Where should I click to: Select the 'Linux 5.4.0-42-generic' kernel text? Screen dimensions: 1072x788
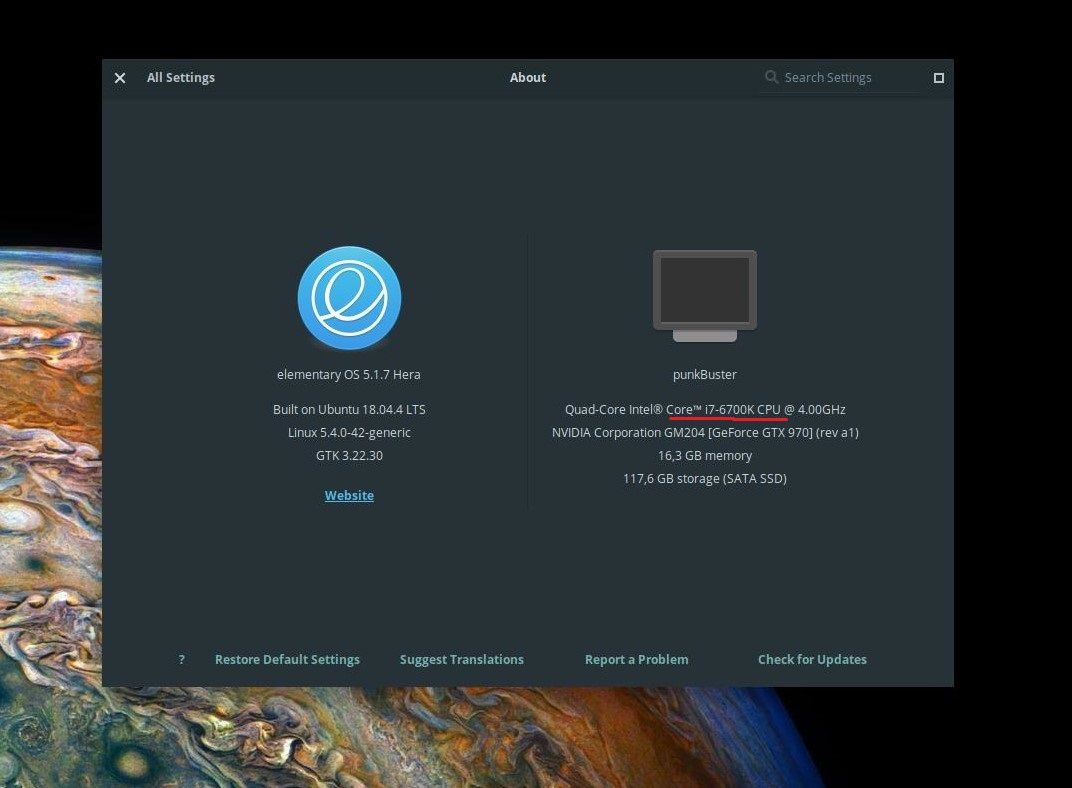click(349, 433)
